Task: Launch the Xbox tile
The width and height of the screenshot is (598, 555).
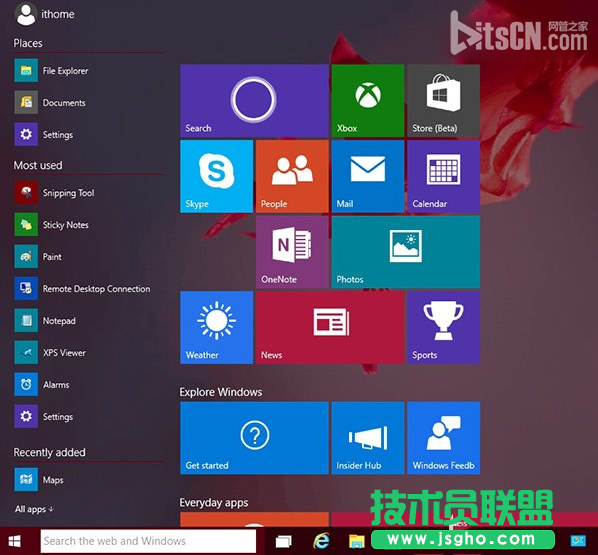Action: (x=368, y=101)
